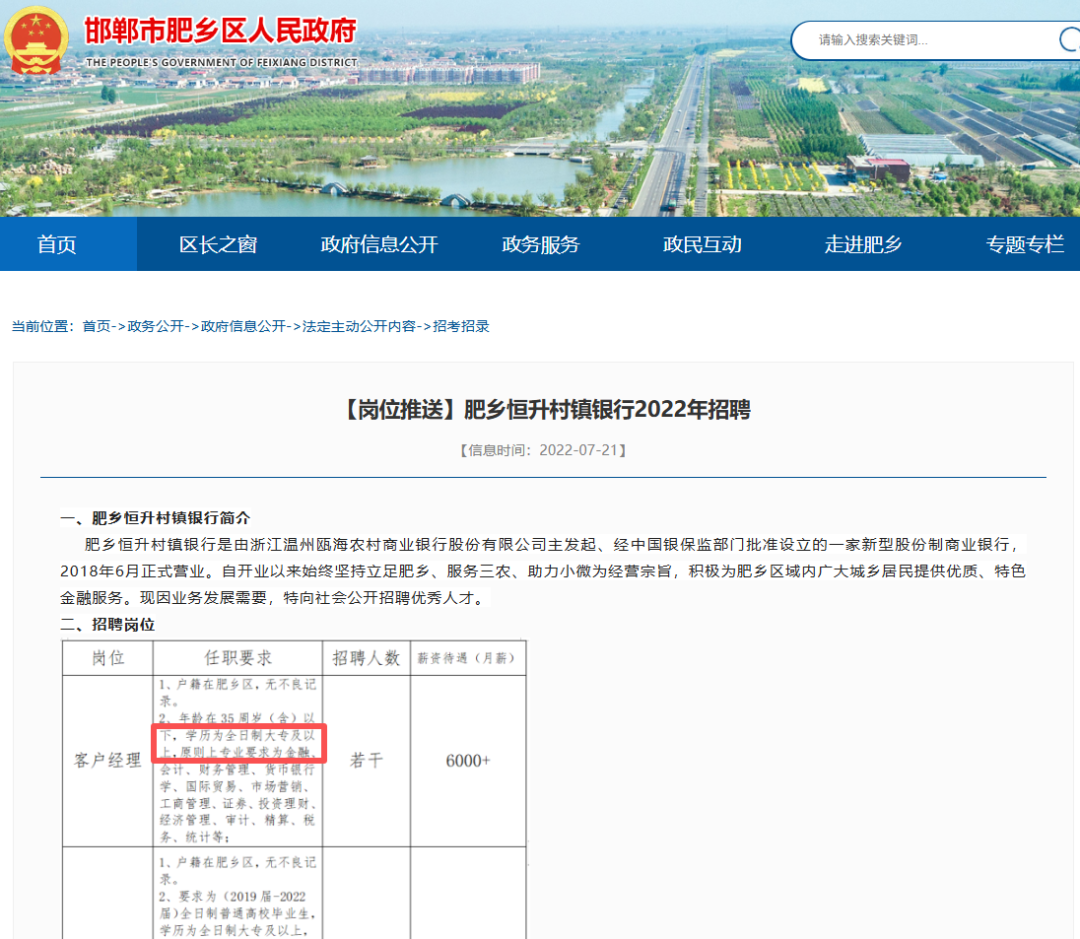Open the 政府信息公开 menu item
The width and height of the screenshot is (1080, 939).
tap(380, 244)
